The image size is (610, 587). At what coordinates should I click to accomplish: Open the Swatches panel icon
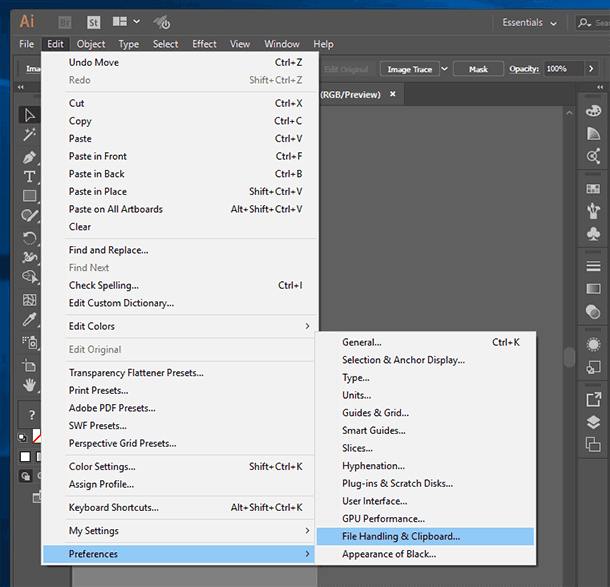(593, 189)
